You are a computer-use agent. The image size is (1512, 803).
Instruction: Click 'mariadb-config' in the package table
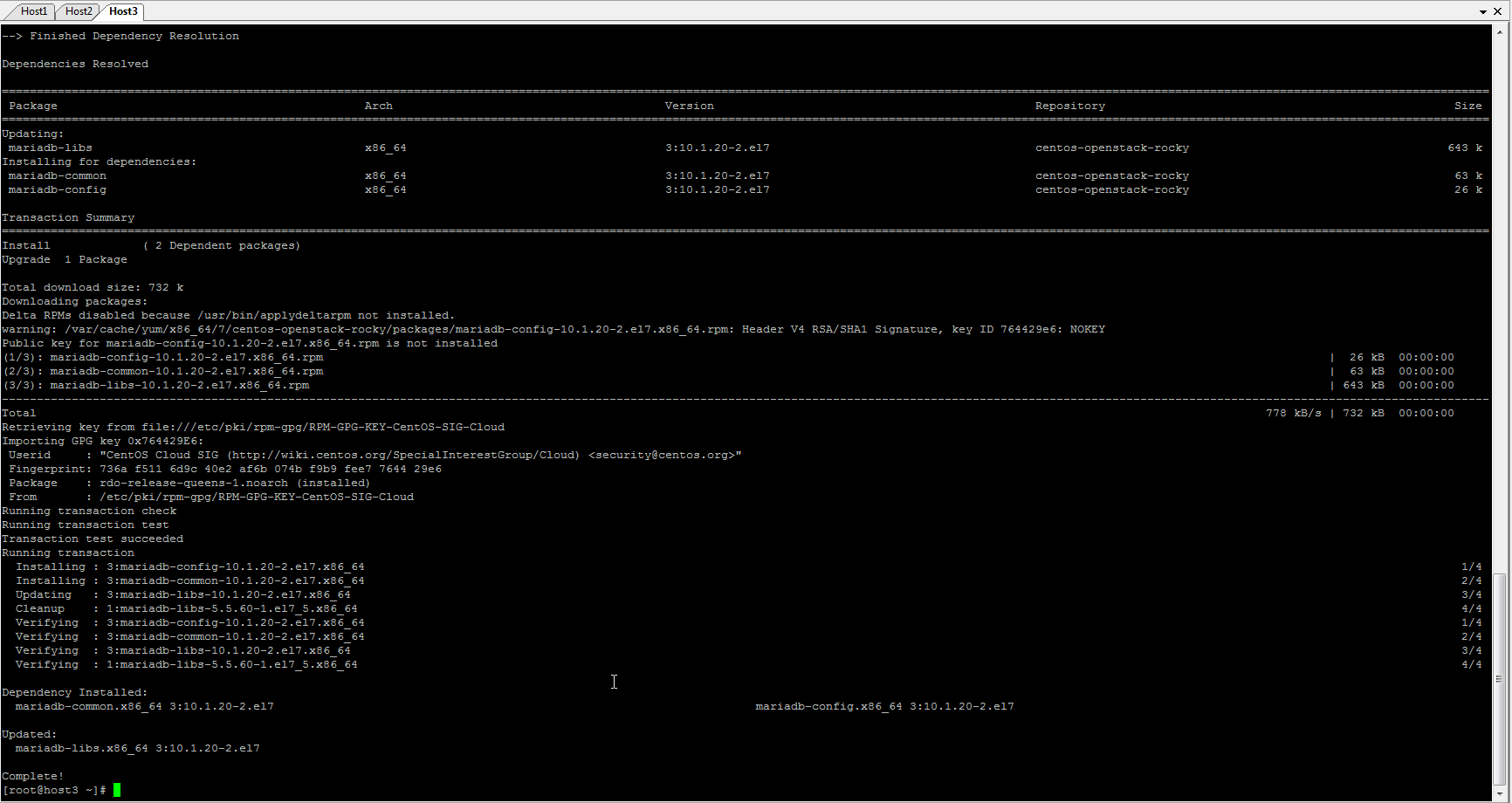pos(58,189)
